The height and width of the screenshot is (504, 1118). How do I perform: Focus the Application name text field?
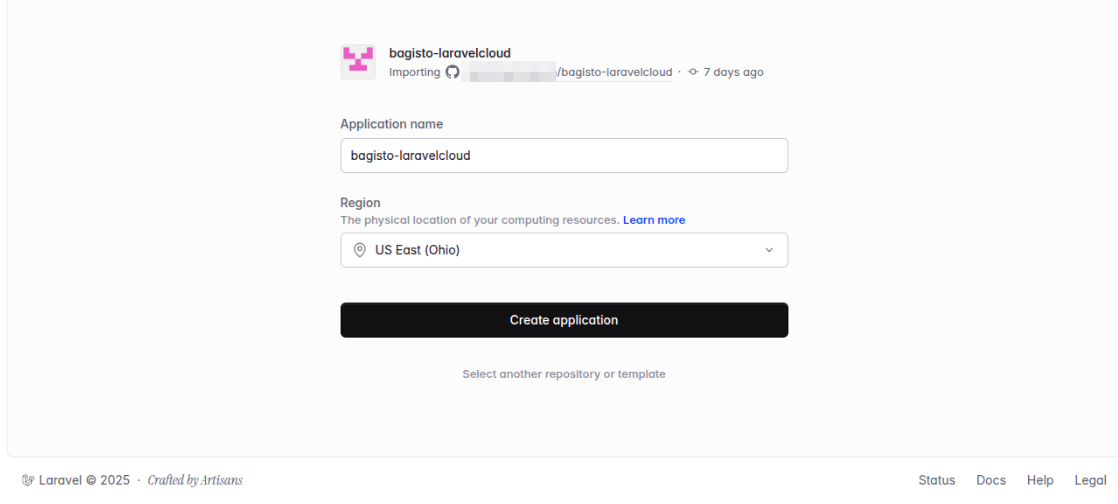tap(564, 155)
